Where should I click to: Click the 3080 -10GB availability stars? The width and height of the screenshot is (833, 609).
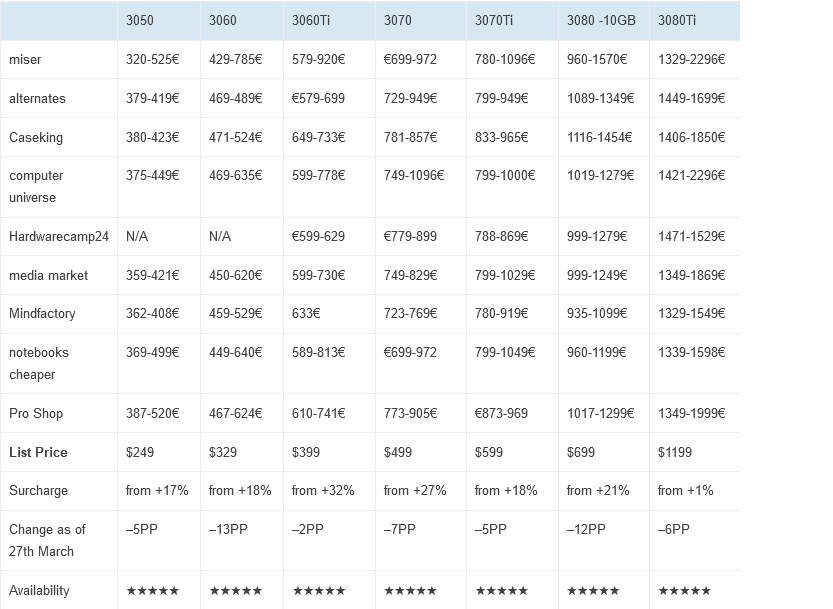click(x=594, y=591)
